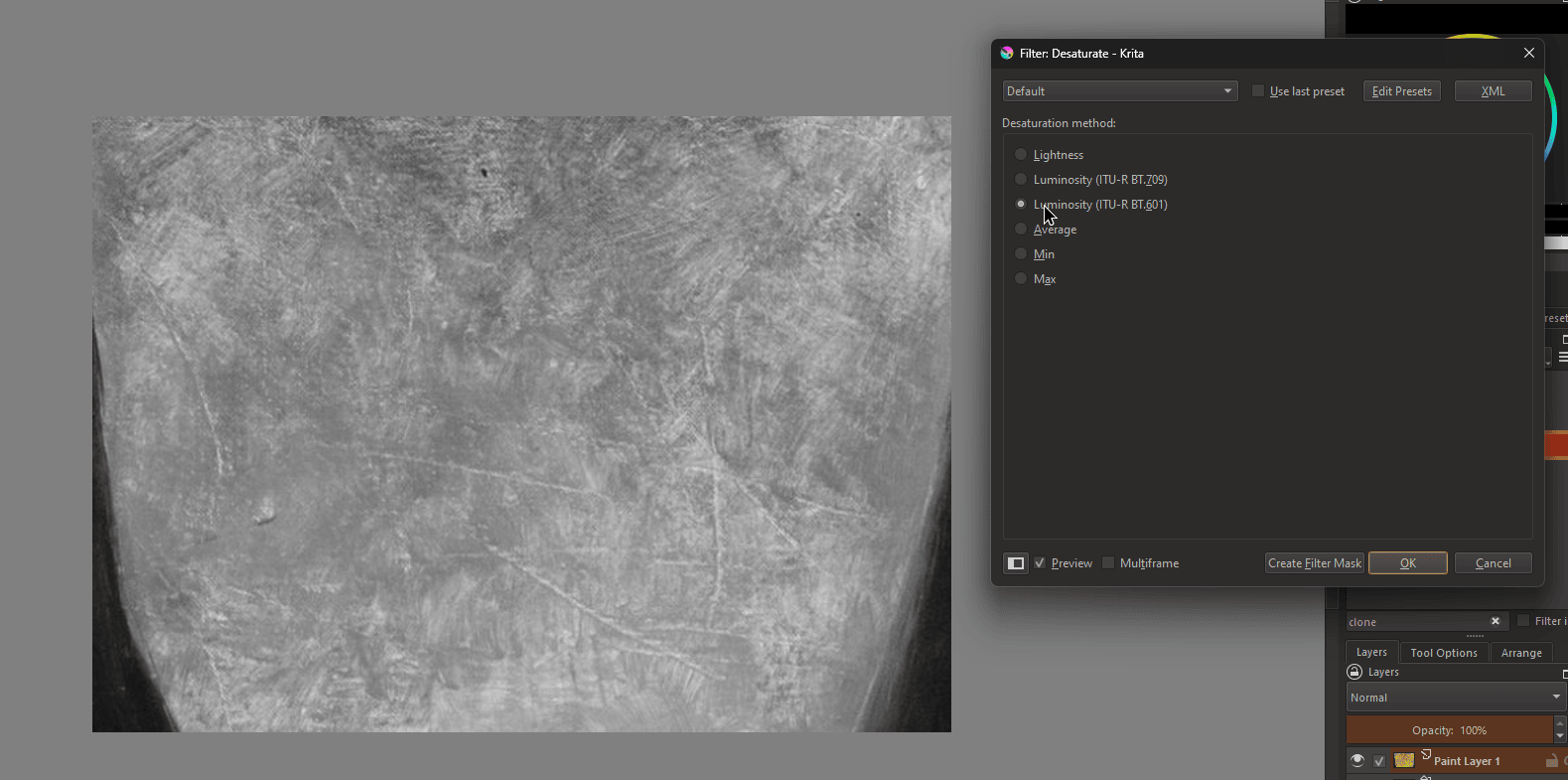Click the Layers docker lock icon

coord(1354,672)
